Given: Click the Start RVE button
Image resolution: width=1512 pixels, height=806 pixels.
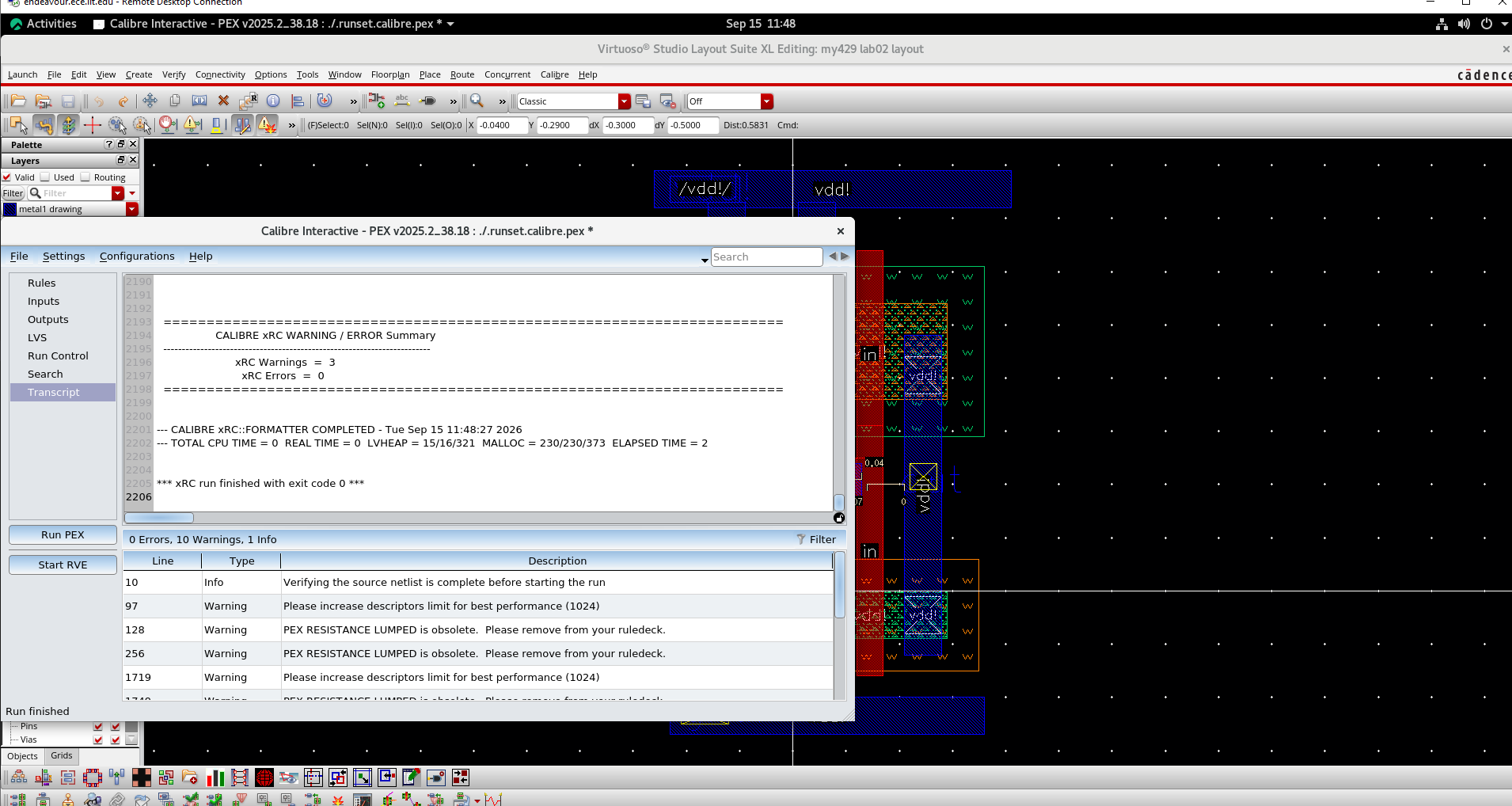Looking at the screenshot, I should [63, 565].
